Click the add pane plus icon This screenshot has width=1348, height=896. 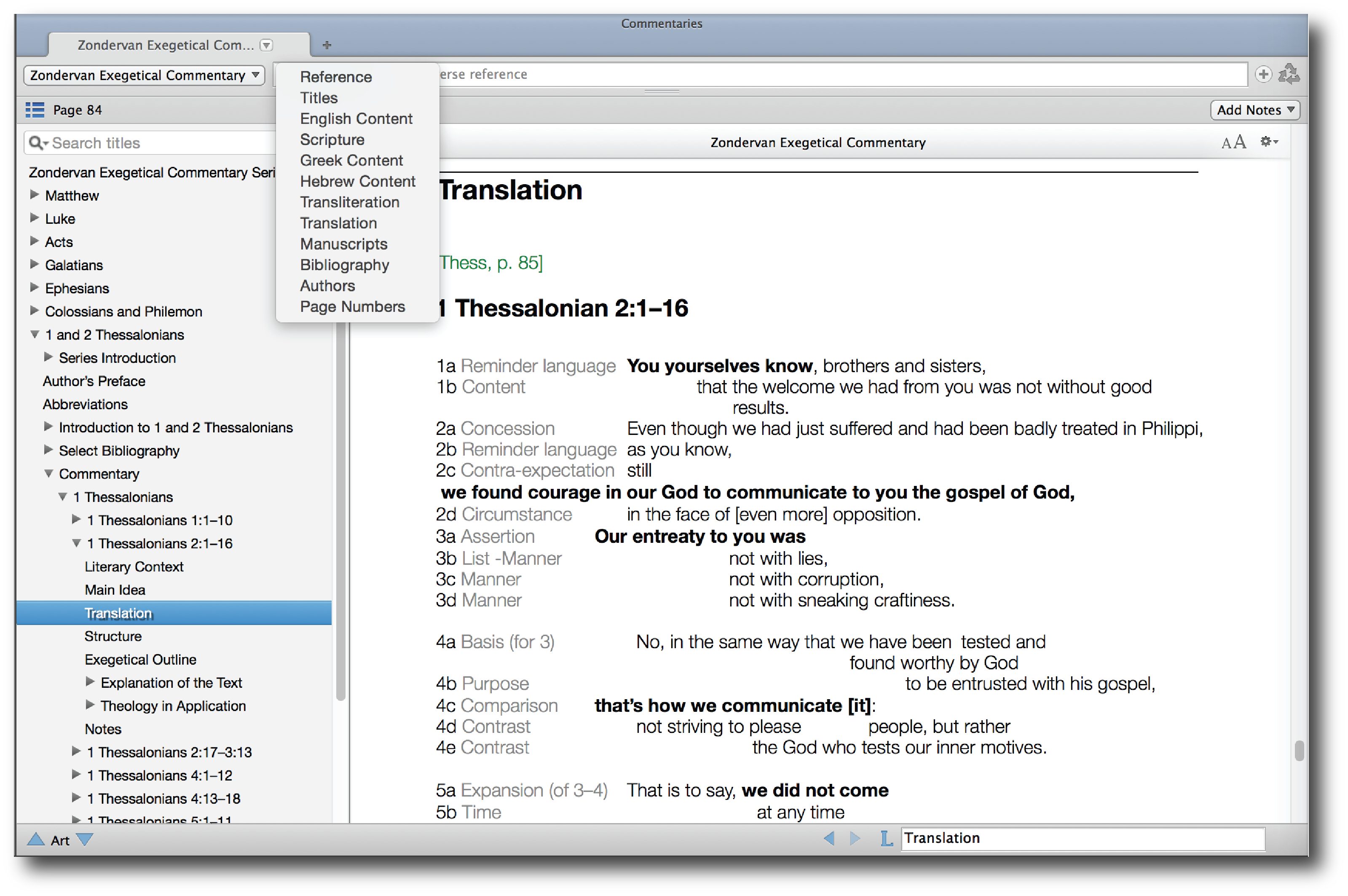click(1263, 74)
